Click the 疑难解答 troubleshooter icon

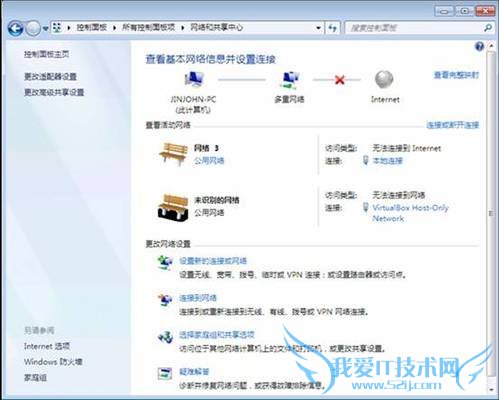coord(165,373)
